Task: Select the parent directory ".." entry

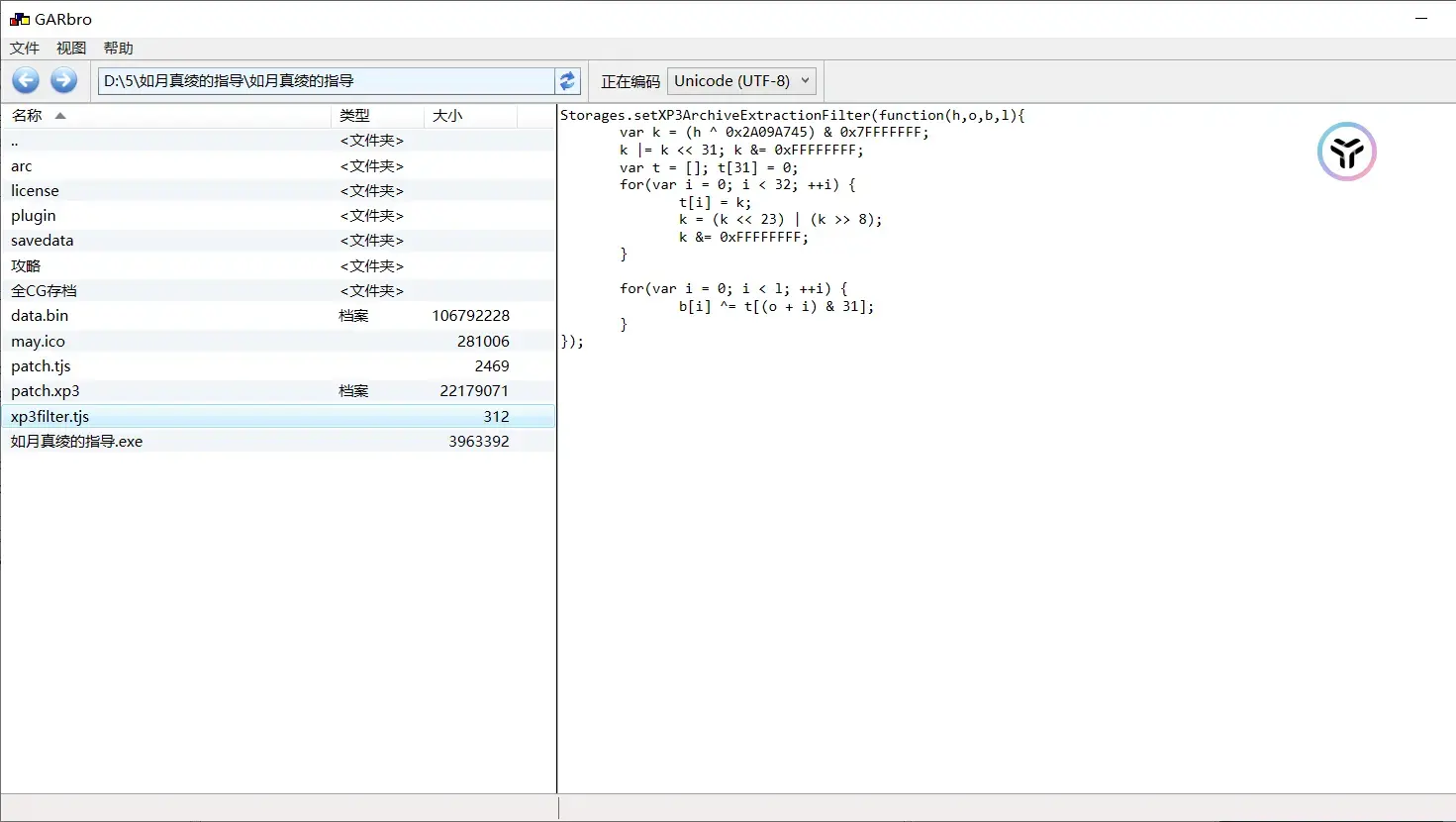Action: pos(278,141)
